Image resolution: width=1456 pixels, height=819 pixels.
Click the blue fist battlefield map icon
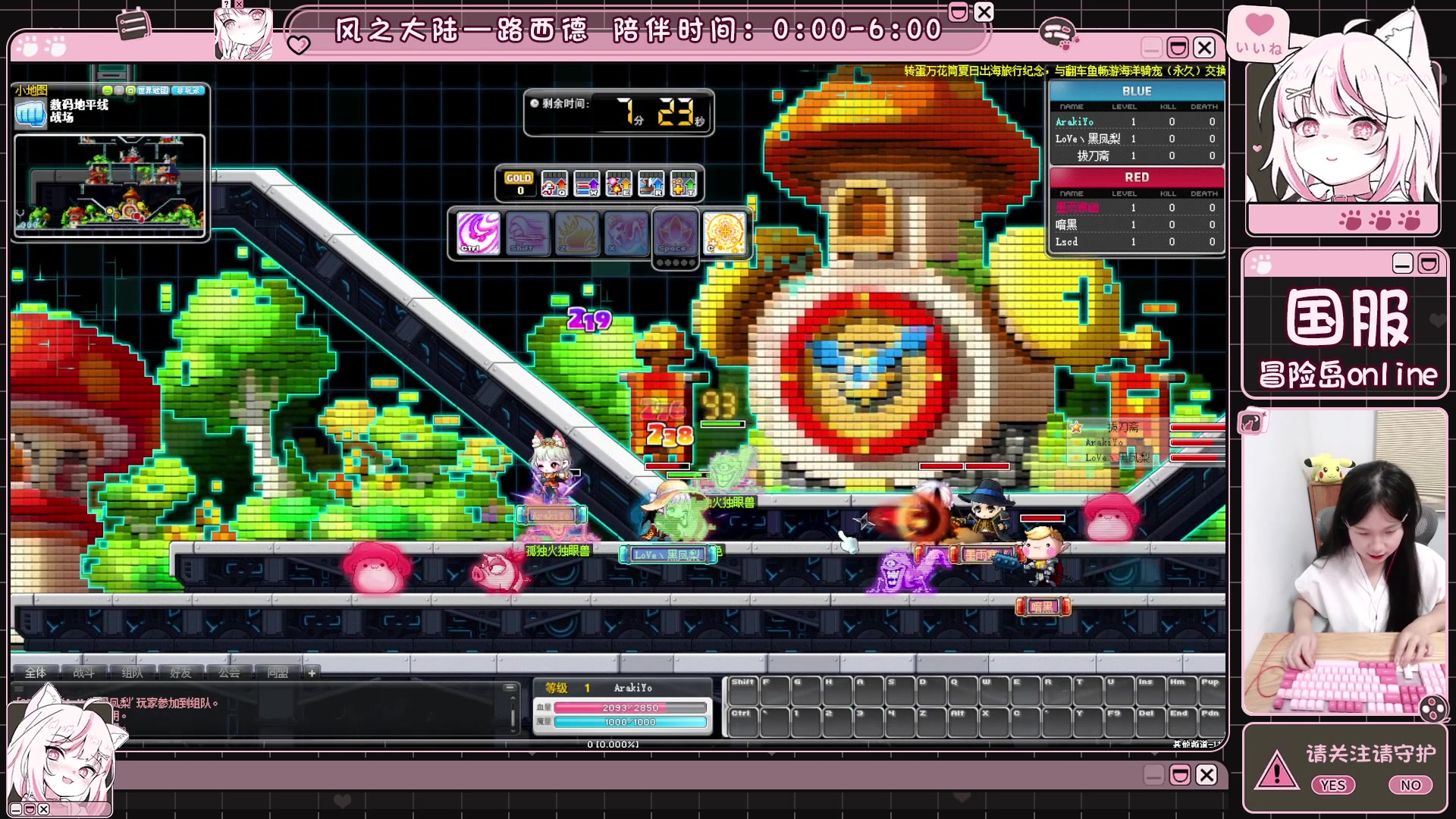(30, 112)
